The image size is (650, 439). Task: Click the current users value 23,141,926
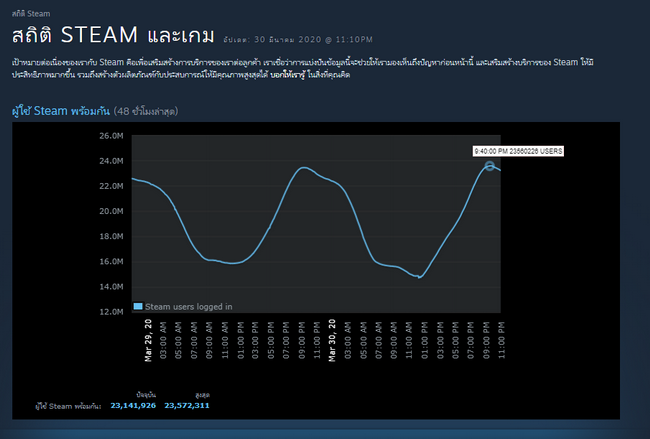coord(133,405)
